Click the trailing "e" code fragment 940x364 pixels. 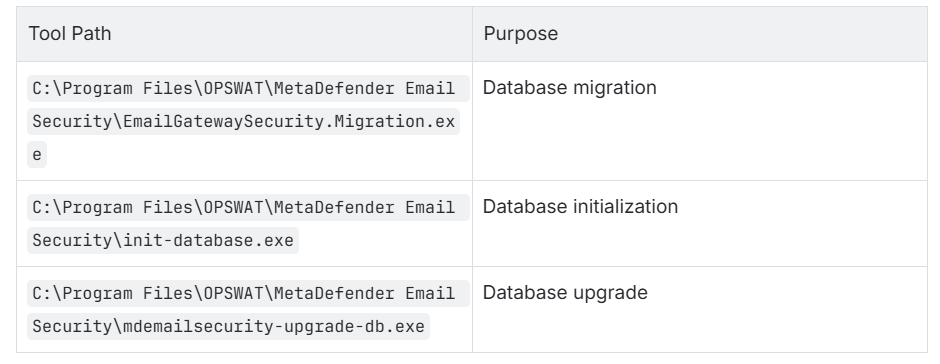click(37, 155)
